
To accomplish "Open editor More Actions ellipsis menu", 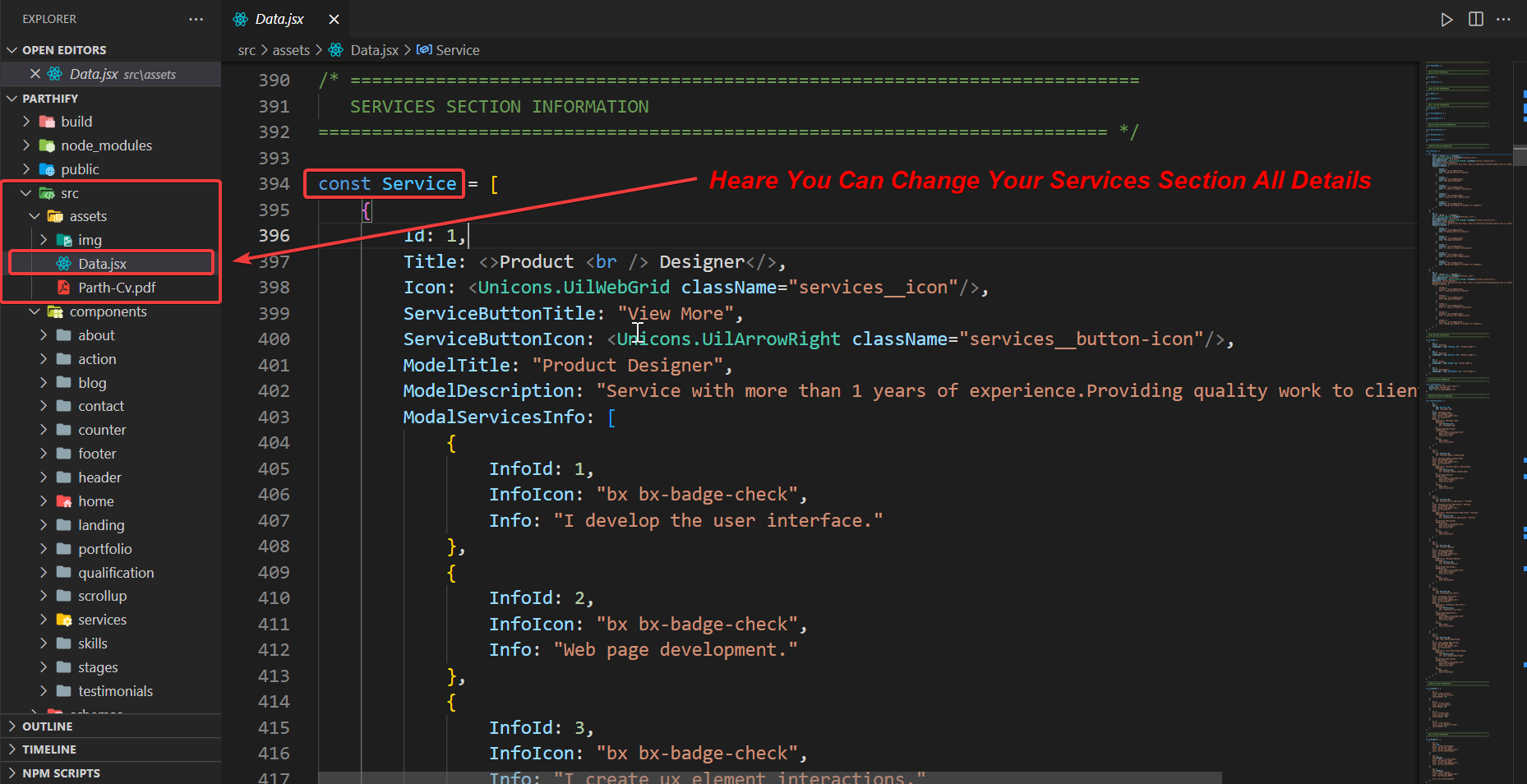I will [1503, 19].
